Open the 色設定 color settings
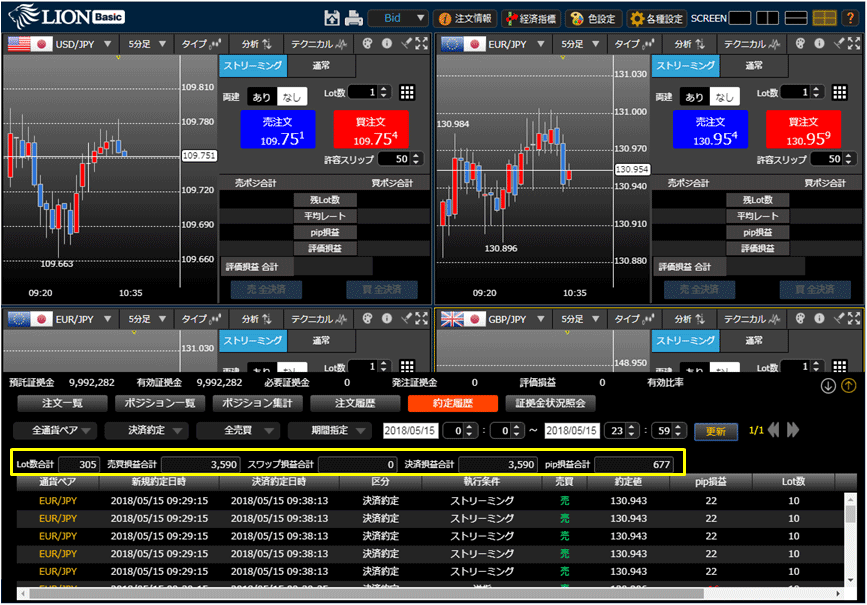This screenshot has width=867, height=605. point(593,19)
